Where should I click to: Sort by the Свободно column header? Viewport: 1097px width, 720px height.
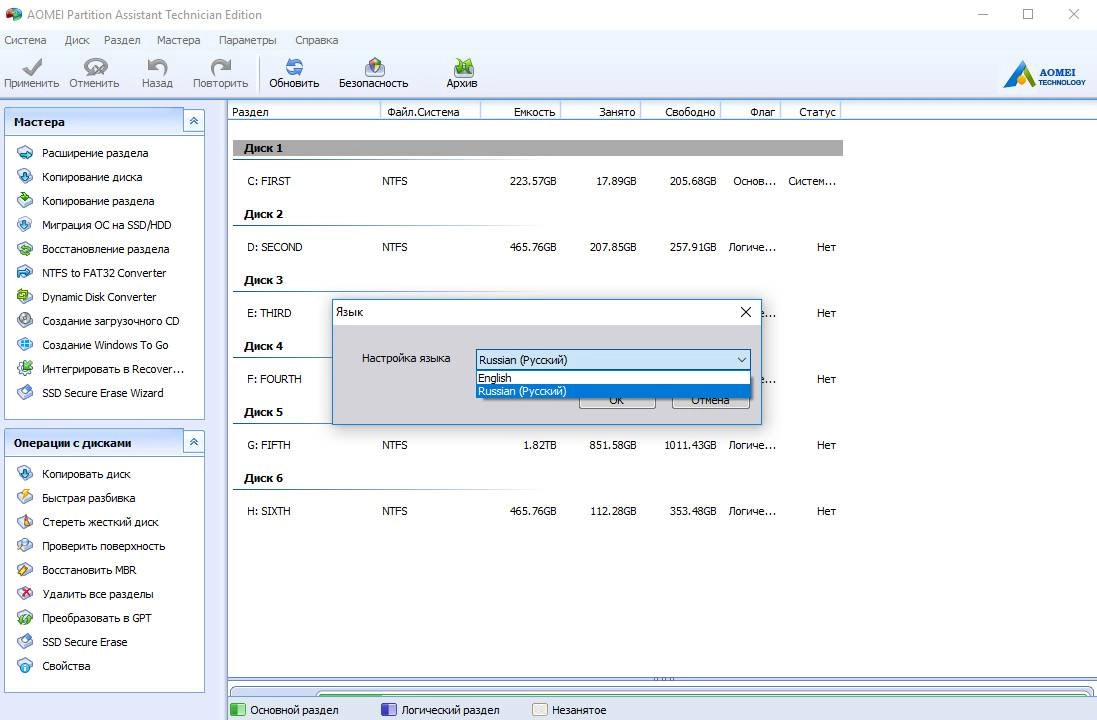(681, 112)
